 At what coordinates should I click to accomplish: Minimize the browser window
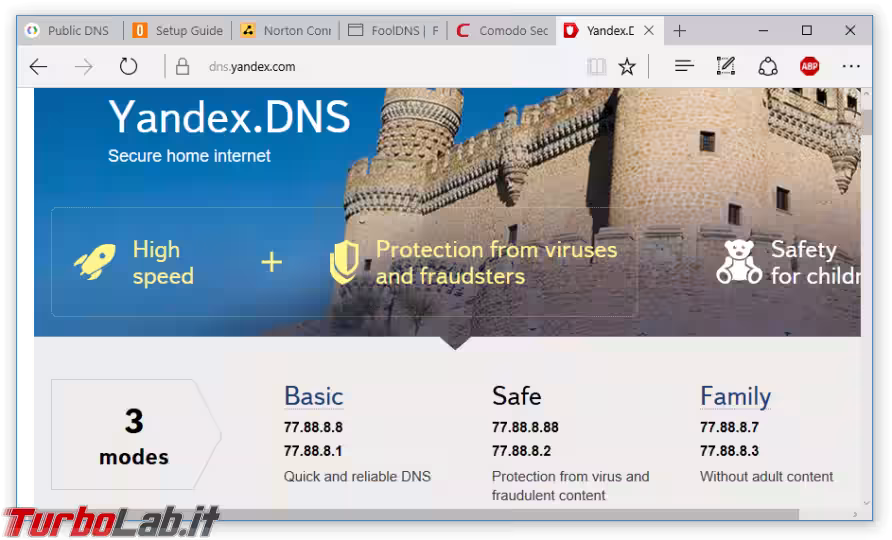pyautogui.click(x=763, y=30)
